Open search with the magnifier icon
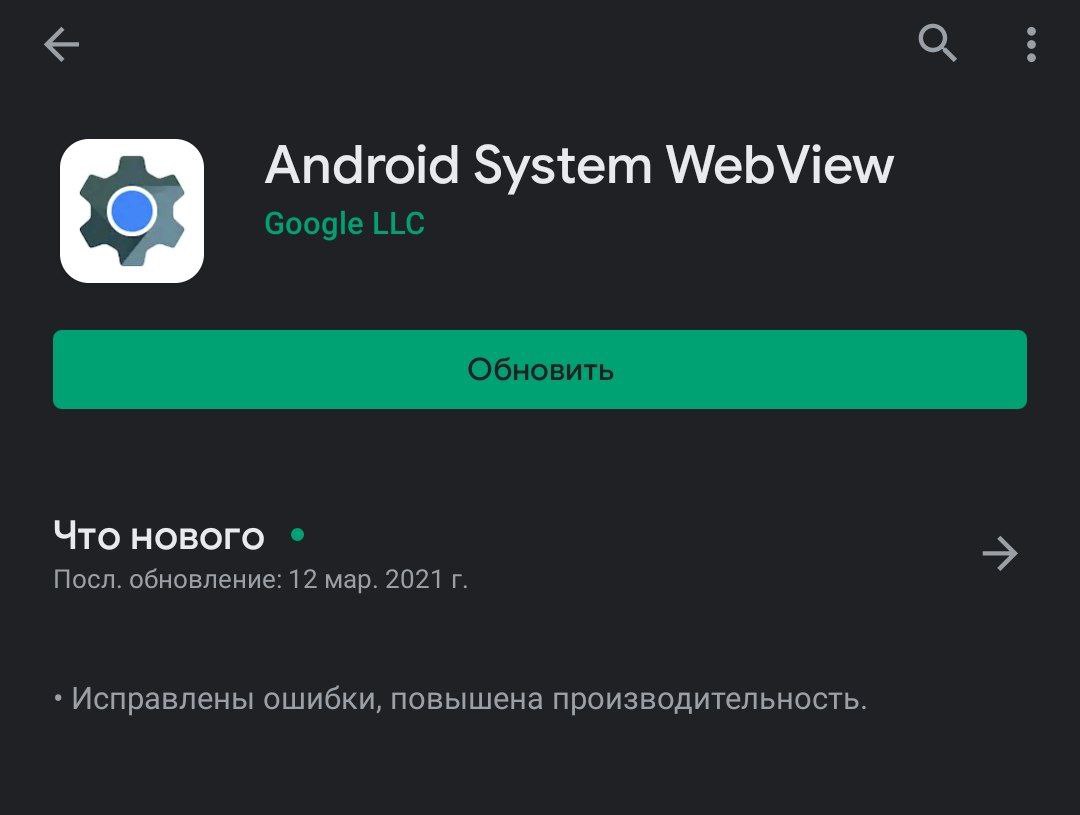Screen dimensions: 1080x815 [x=937, y=43]
